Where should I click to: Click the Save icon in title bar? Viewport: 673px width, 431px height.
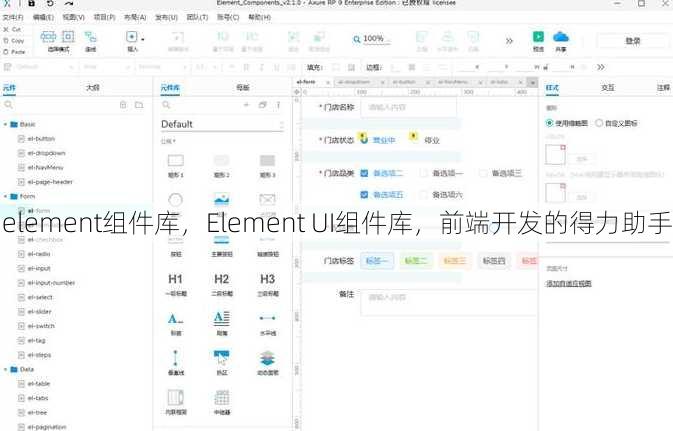(x=31, y=3)
